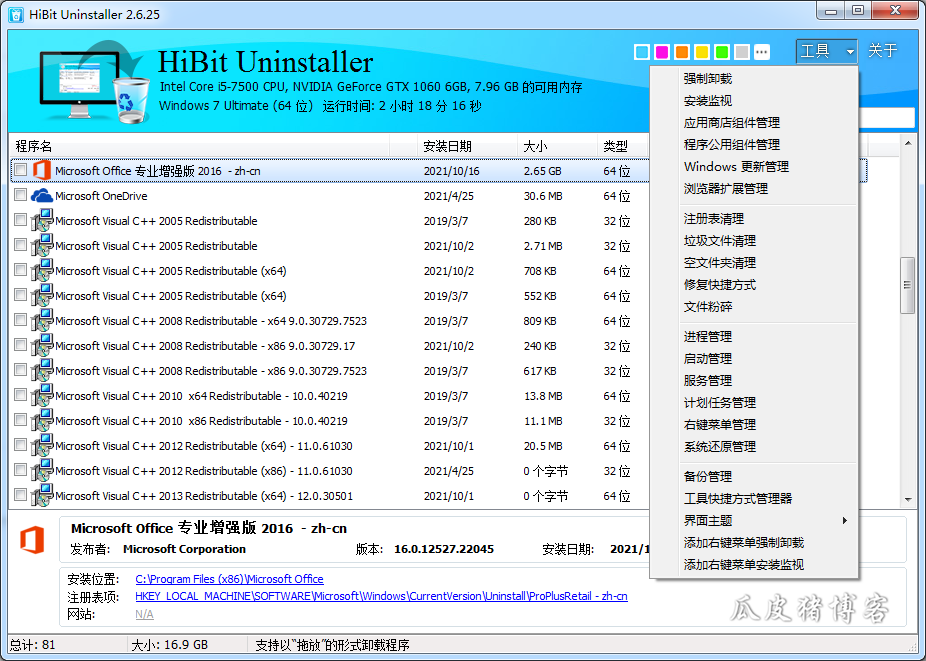Open 浏览器扩展管理
The width and height of the screenshot is (926, 661).
point(754,189)
